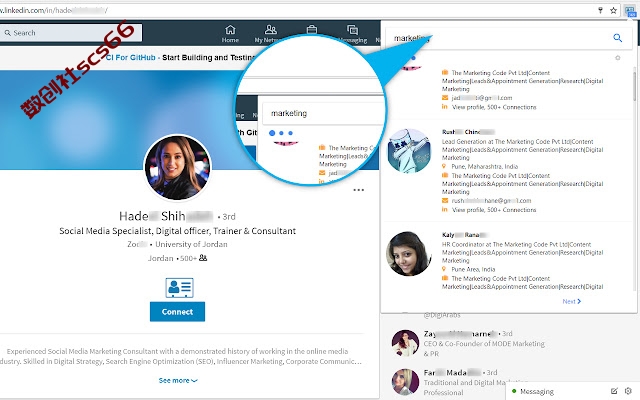Click the bookmark star in address bar
This screenshot has width=640, height=400.
point(613,11)
